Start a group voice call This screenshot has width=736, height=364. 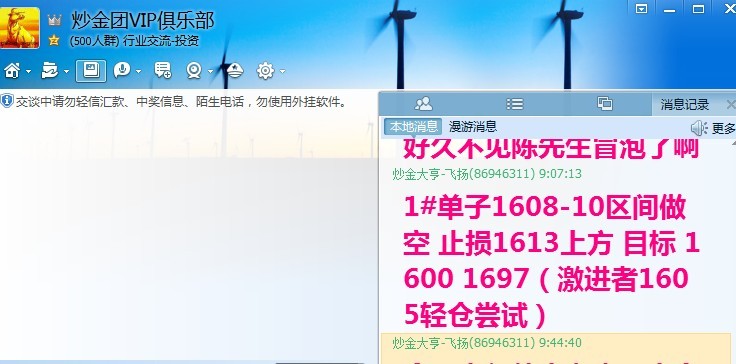click(x=122, y=70)
